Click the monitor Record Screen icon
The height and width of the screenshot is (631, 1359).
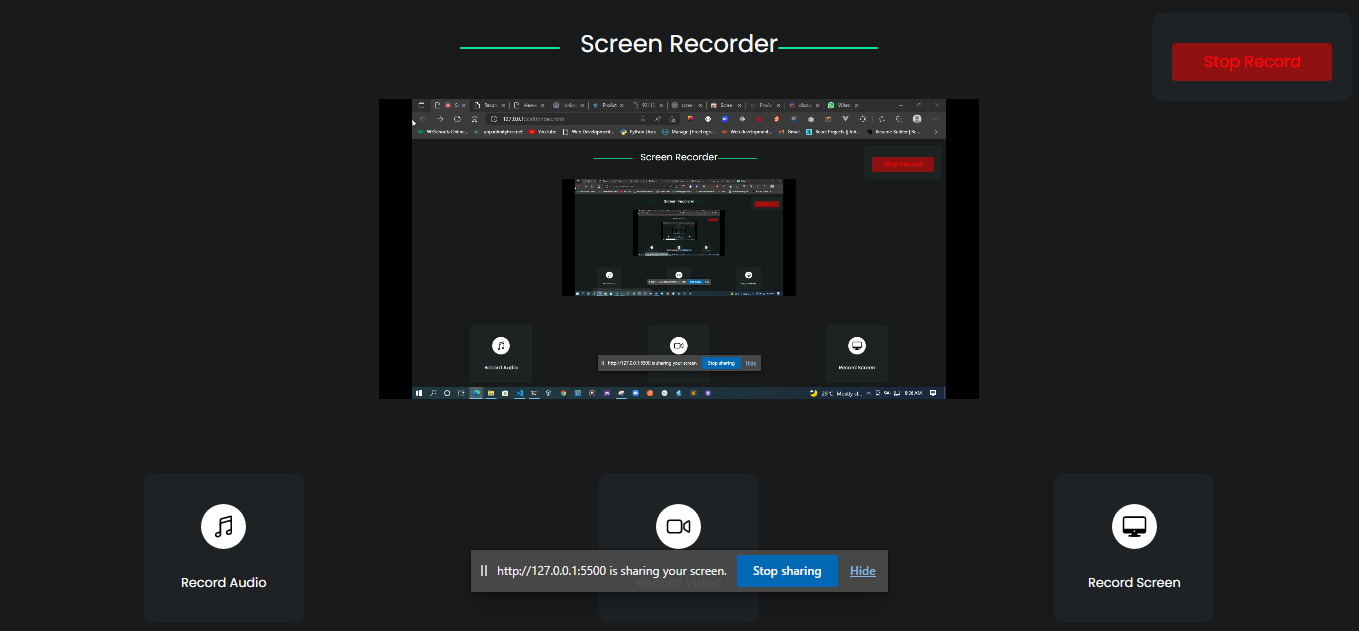click(x=1134, y=526)
